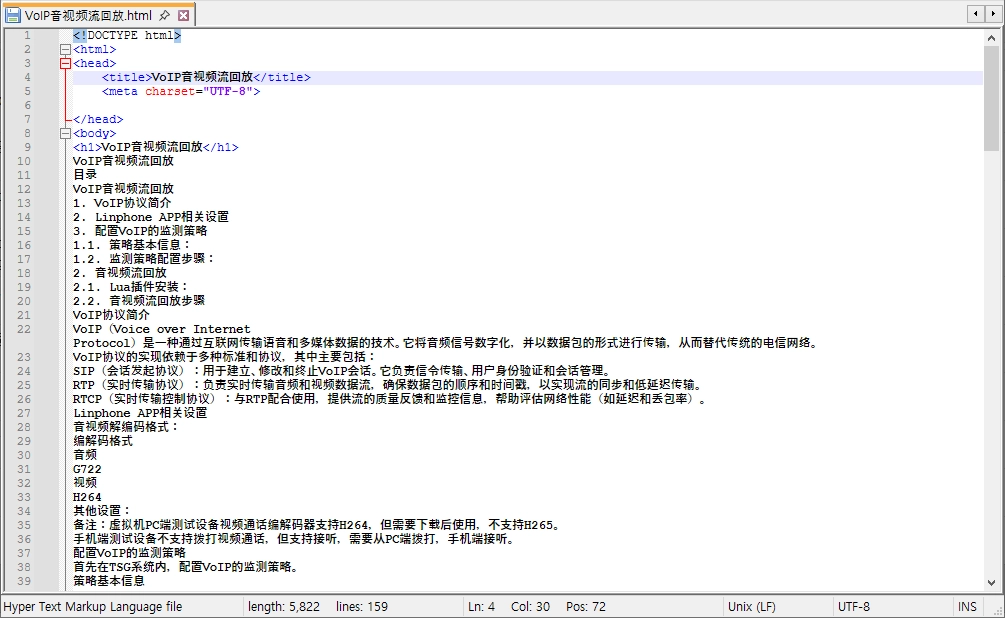
Task: Click the vertical scrollbar thumb
Action: pyautogui.click(x=992, y=98)
